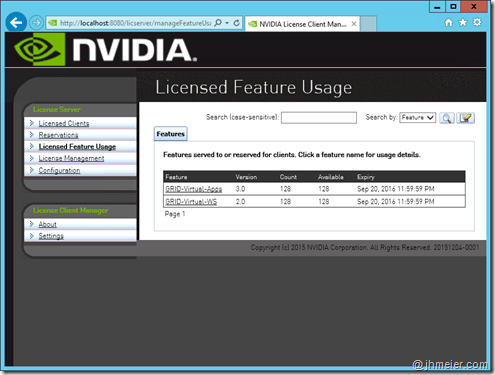Close the NVIDIA License Client Manager tab

coord(354,24)
